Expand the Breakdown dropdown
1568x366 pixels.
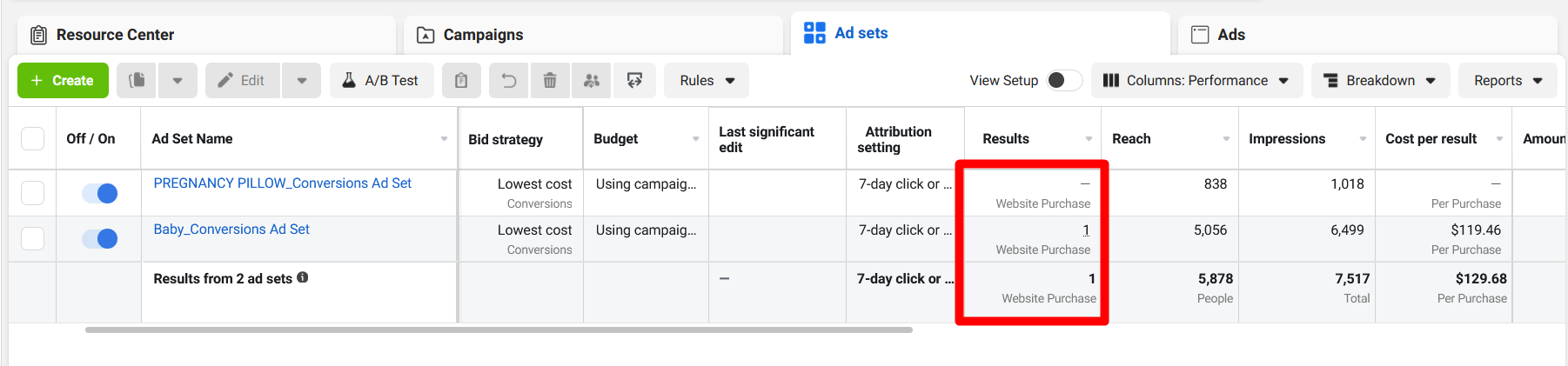[x=1379, y=81]
